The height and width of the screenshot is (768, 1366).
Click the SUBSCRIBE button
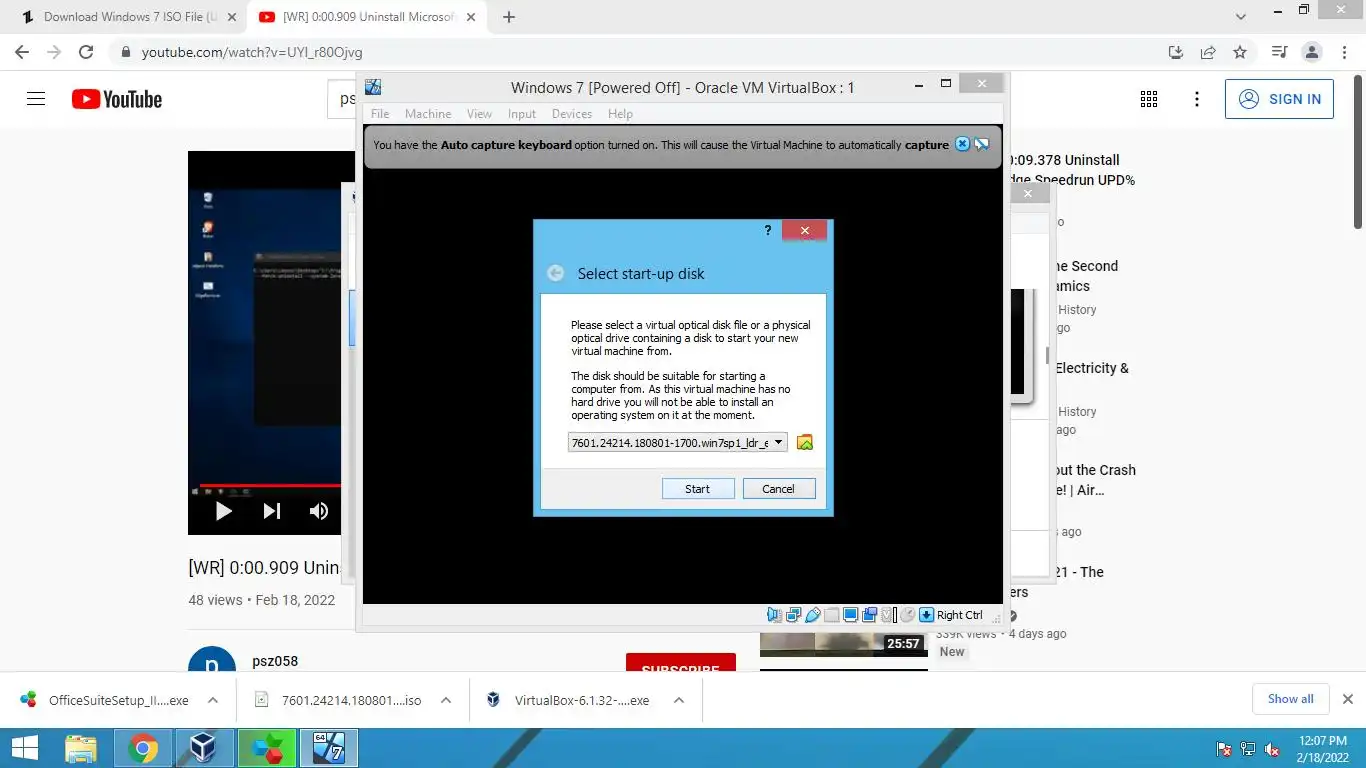[681, 664]
